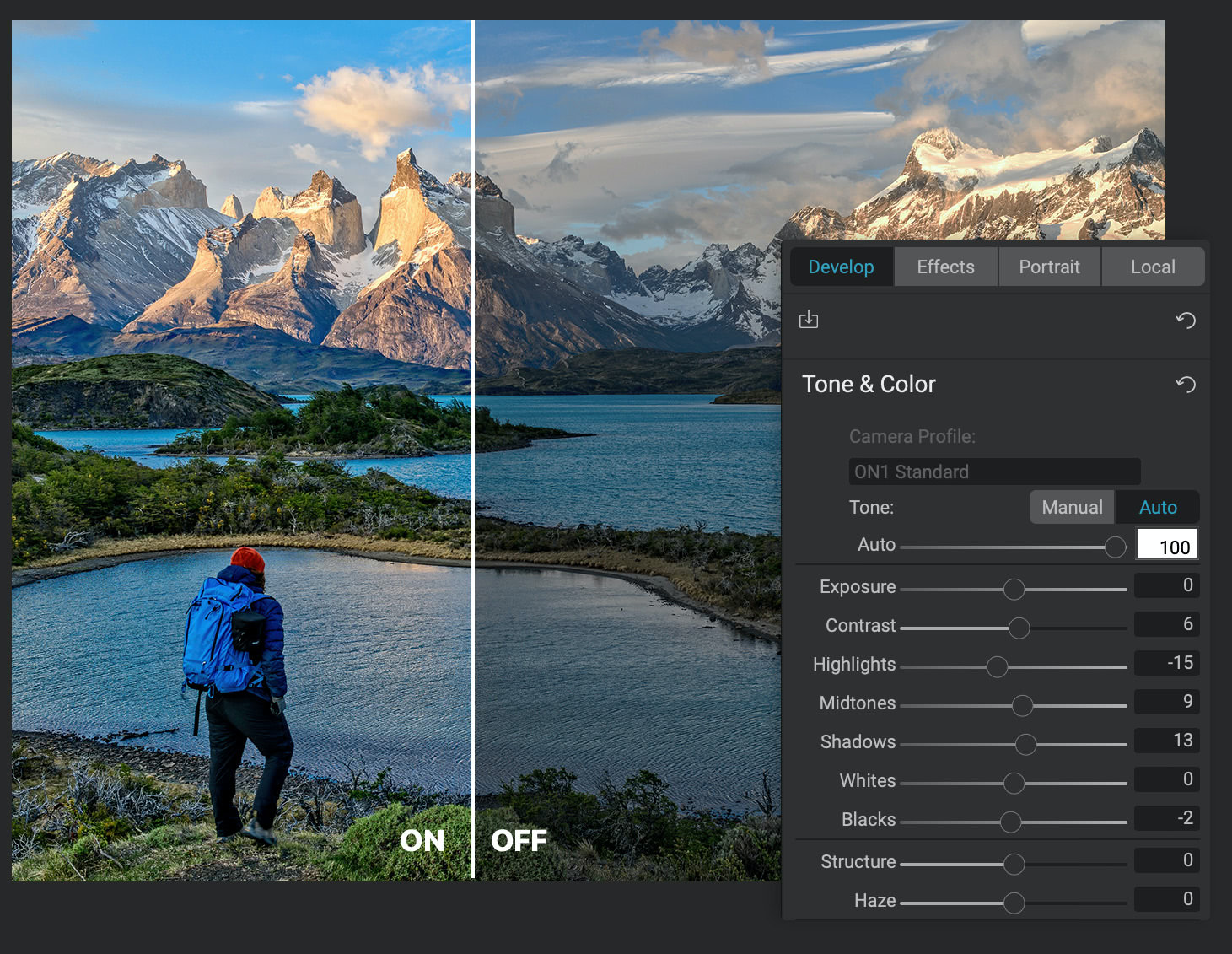This screenshot has height=954, width=1232.
Task: Select the Local tab
Action: point(1152,267)
